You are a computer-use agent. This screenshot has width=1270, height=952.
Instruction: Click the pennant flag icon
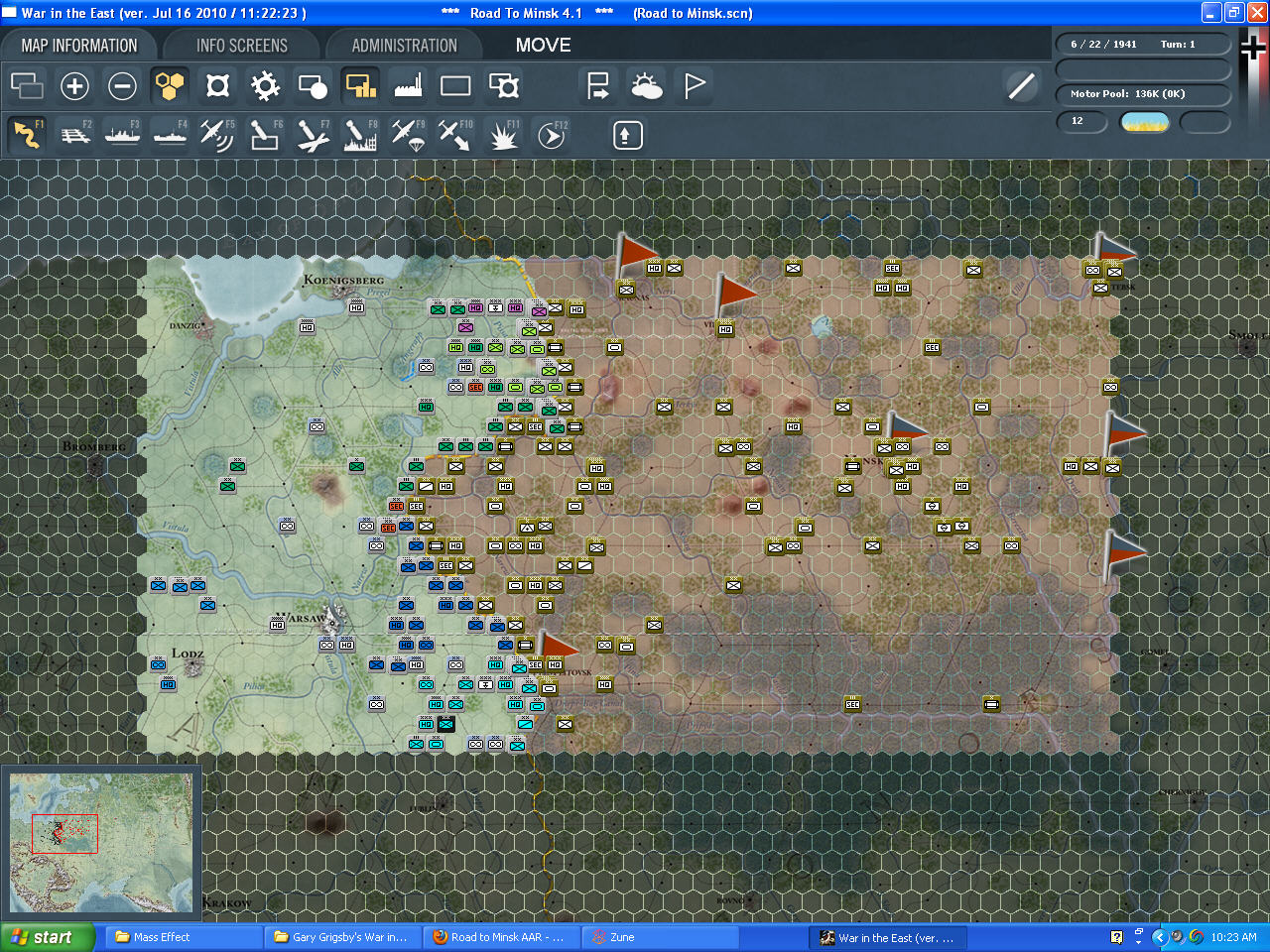pyautogui.click(x=695, y=86)
